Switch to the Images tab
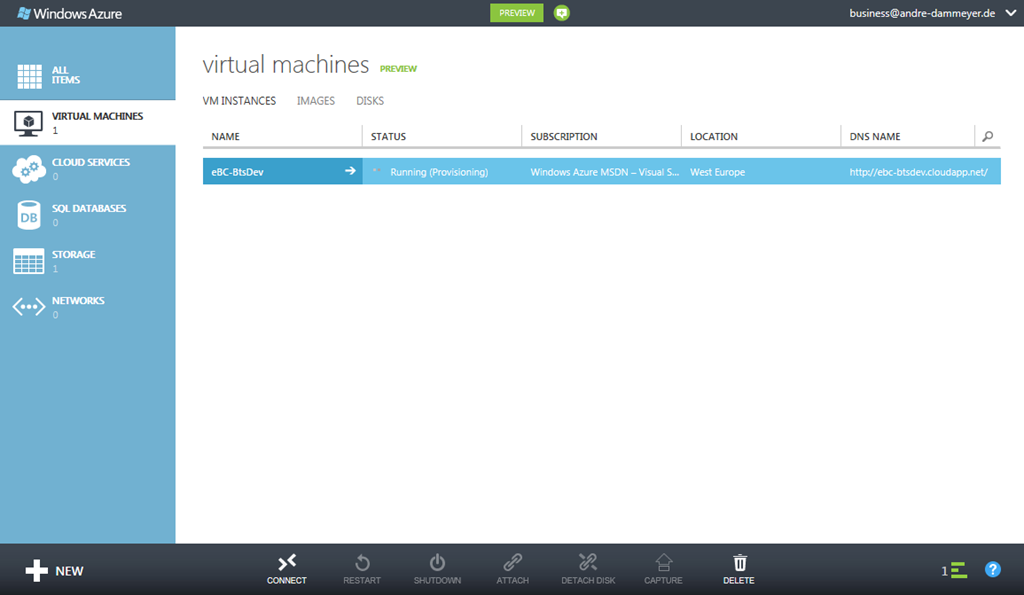 pos(315,101)
